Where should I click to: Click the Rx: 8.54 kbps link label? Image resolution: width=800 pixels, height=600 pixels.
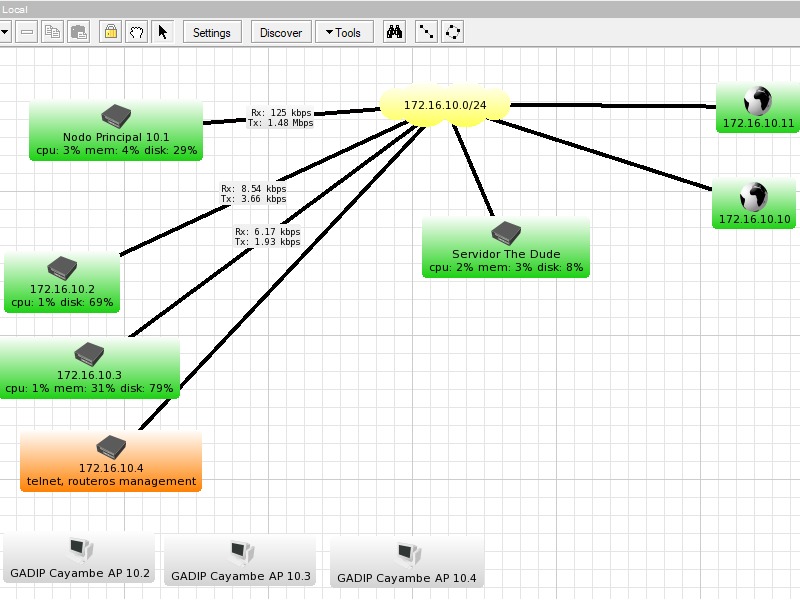pos(254,194)
